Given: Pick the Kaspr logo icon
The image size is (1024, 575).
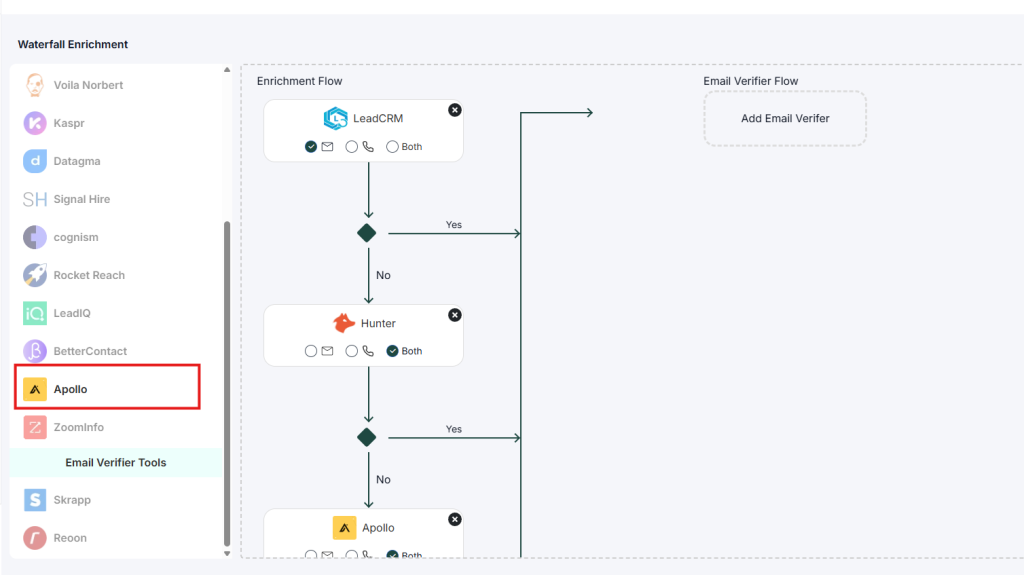Looking at the screenshot, I should [35, 123].
